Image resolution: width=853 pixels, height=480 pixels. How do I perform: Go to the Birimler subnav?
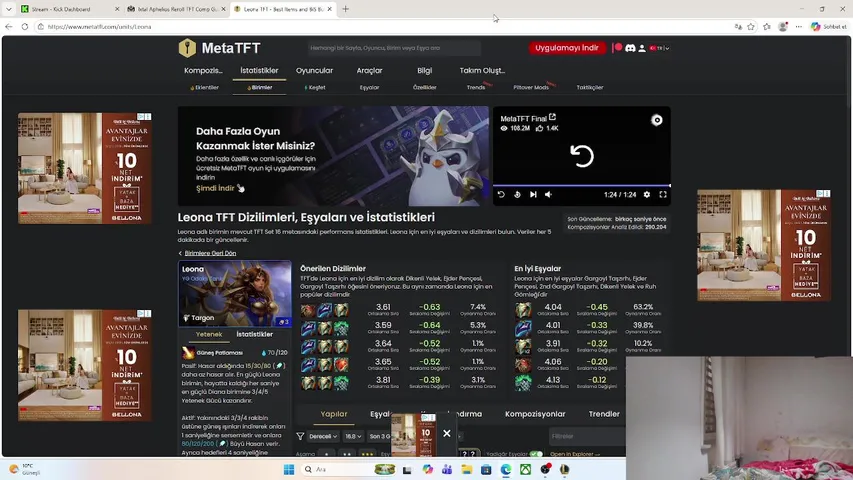click(259, 87)
